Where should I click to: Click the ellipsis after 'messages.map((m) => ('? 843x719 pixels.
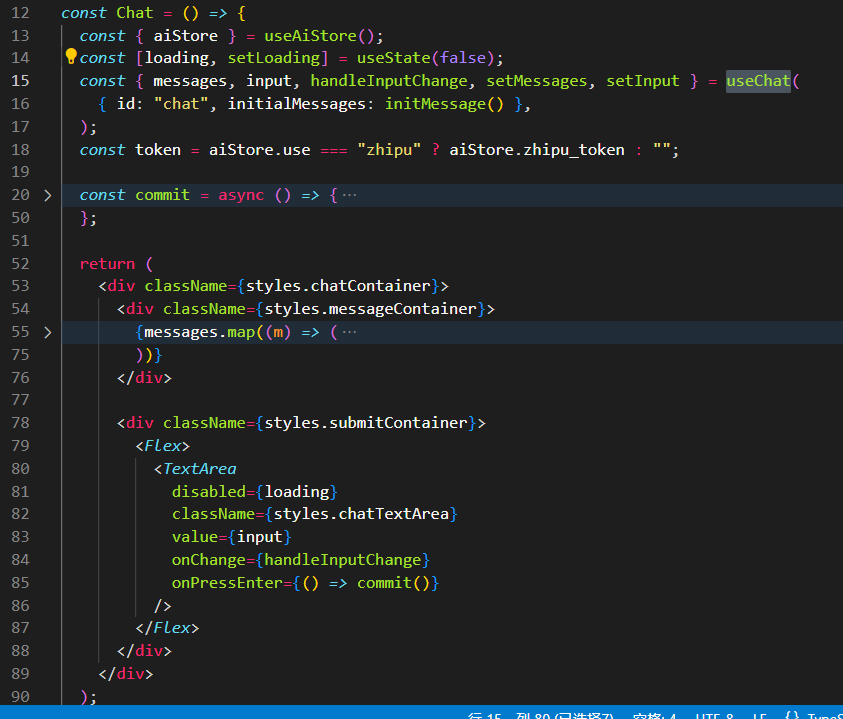[x=349, y=332]
